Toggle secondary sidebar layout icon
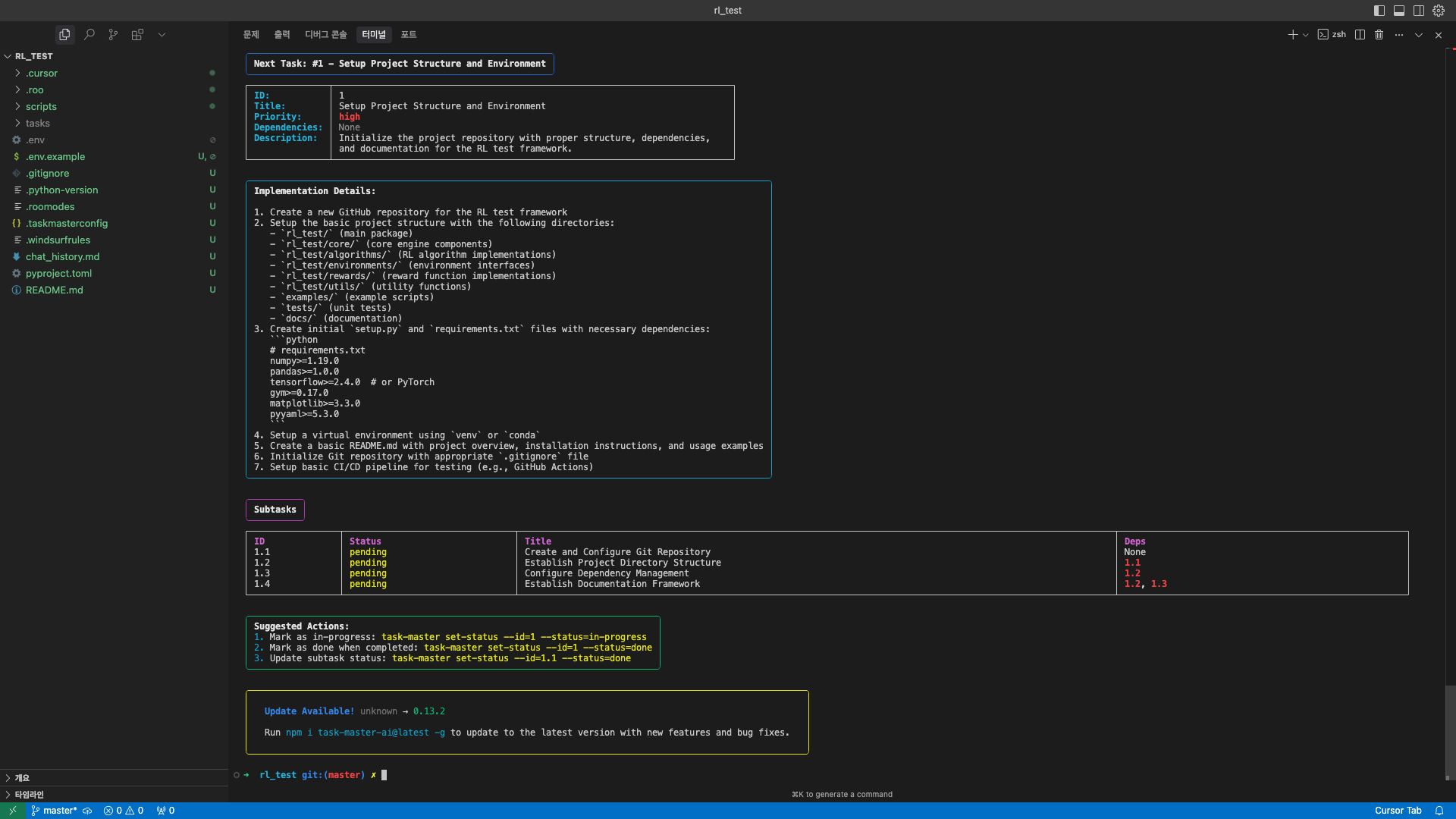Image resolution: width=1456 pixels, height=819 pixels. coord(1419,11)
